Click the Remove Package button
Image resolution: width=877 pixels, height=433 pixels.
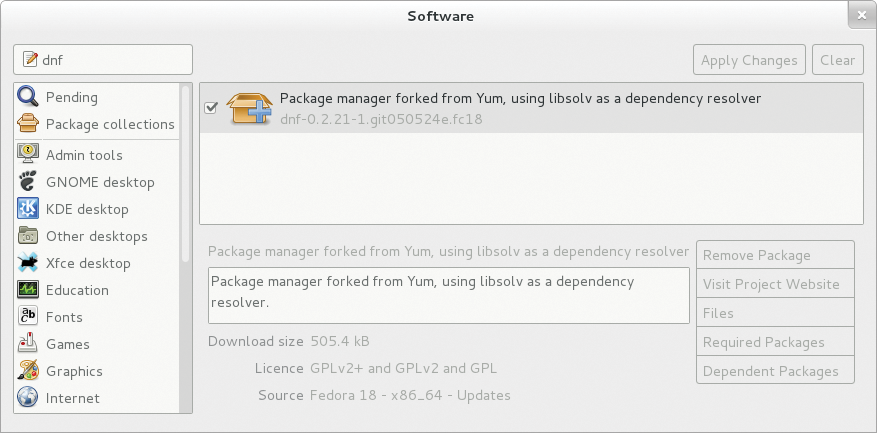(x=775, y=255)
